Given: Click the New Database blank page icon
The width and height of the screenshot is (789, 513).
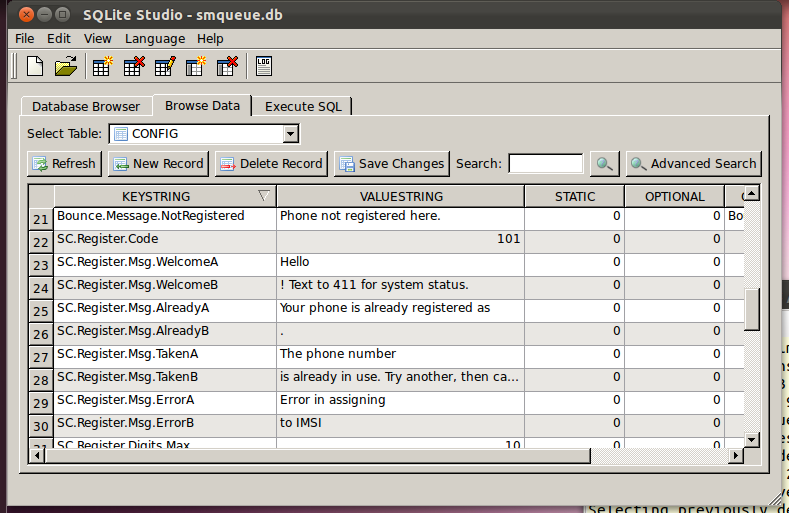Looking at the screenshot, I should click(35, 67).
